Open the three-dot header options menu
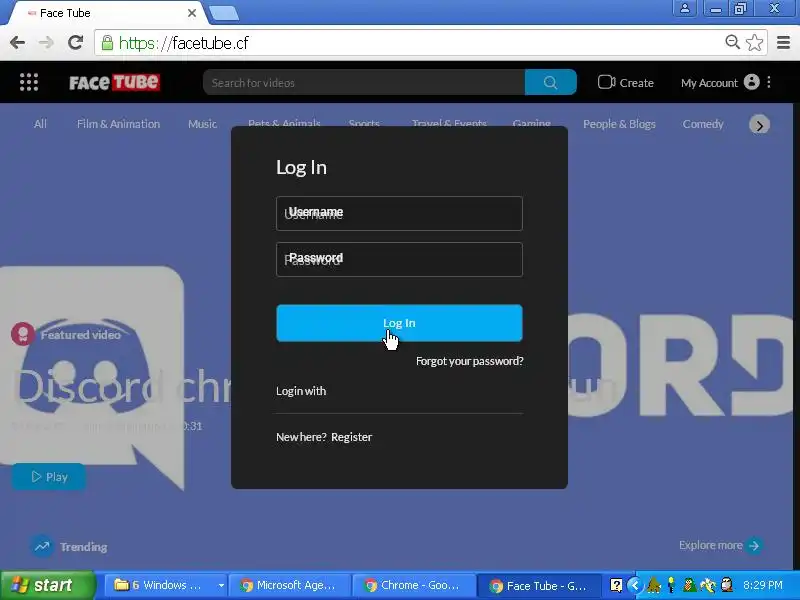Screen dimensions: 800x600 (x=769, y=82)
